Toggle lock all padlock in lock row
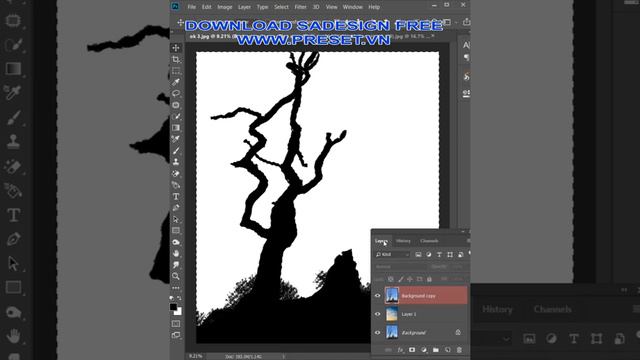Image resolution: width=640 pixels, height=360 pixels. coord(429,279)
